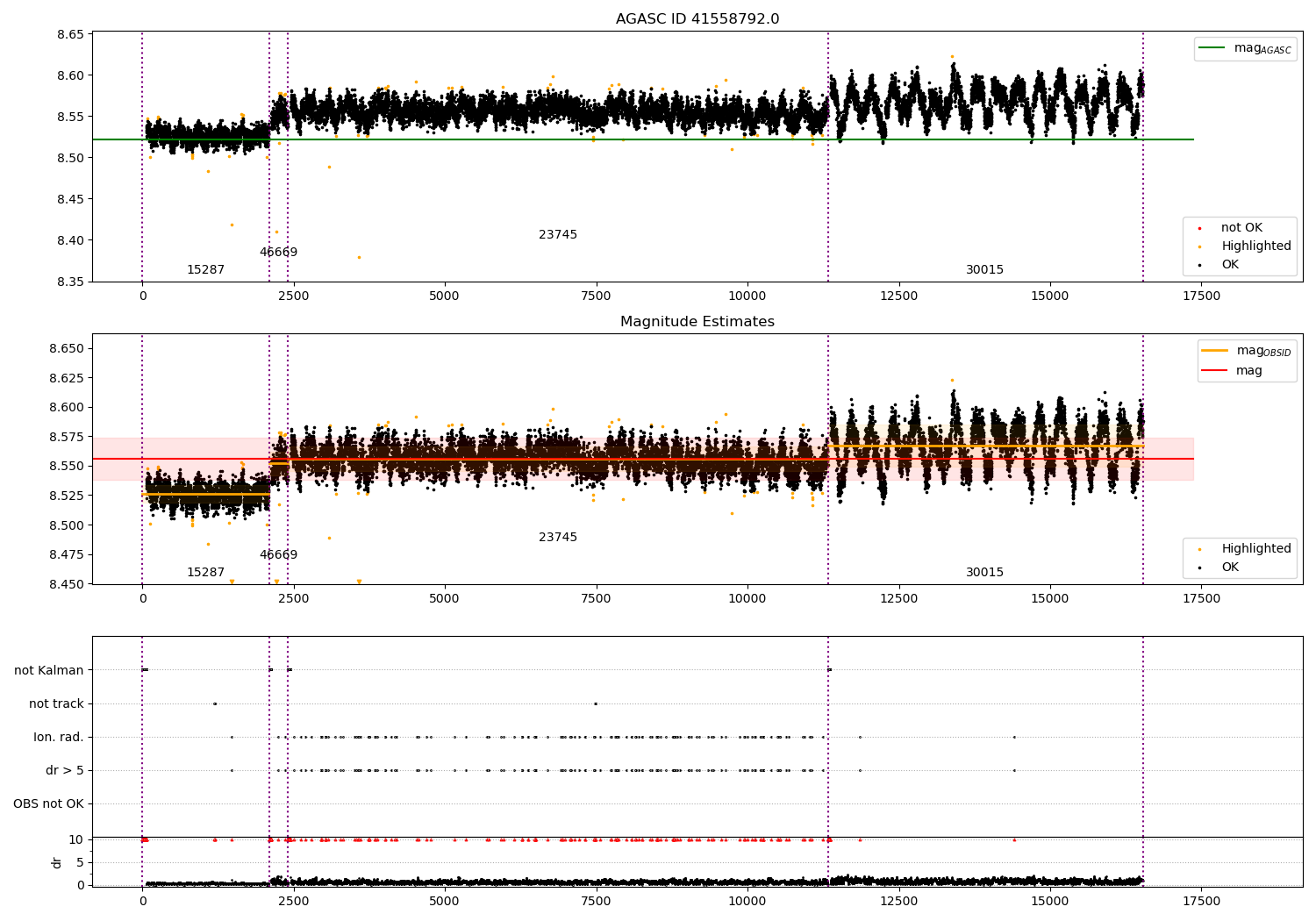
Task: Click the 'dr > 5' row label
Action: click(x=65, y=771)
